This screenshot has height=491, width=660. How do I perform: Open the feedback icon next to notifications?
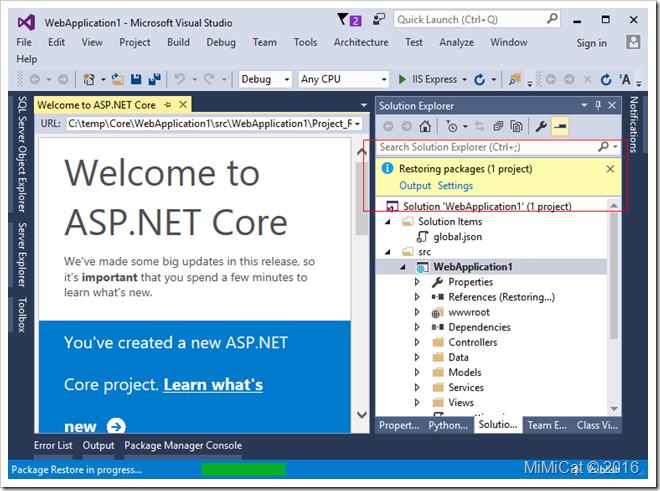[x=379, y=19]
